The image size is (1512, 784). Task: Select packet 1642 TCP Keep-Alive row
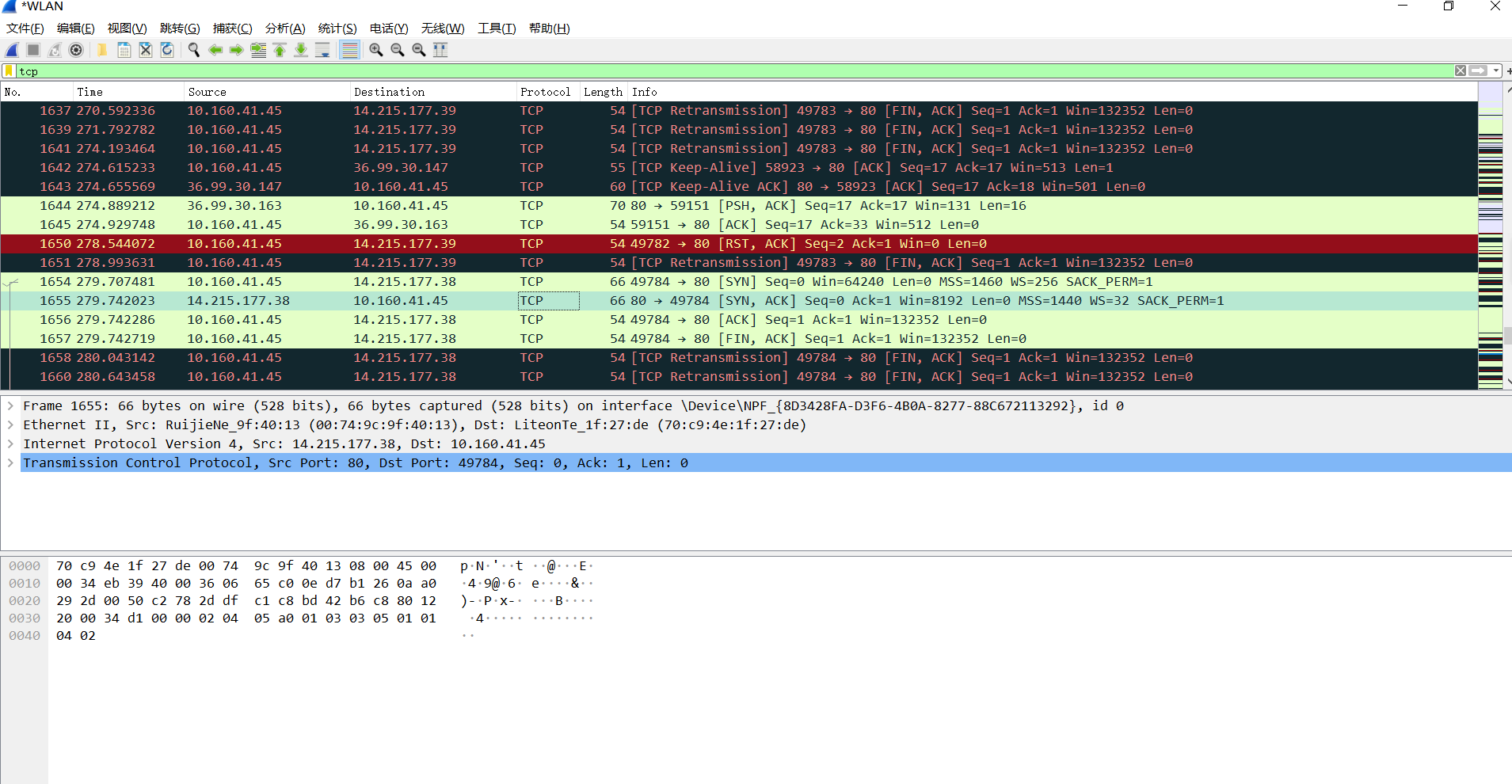pos(739,168)
